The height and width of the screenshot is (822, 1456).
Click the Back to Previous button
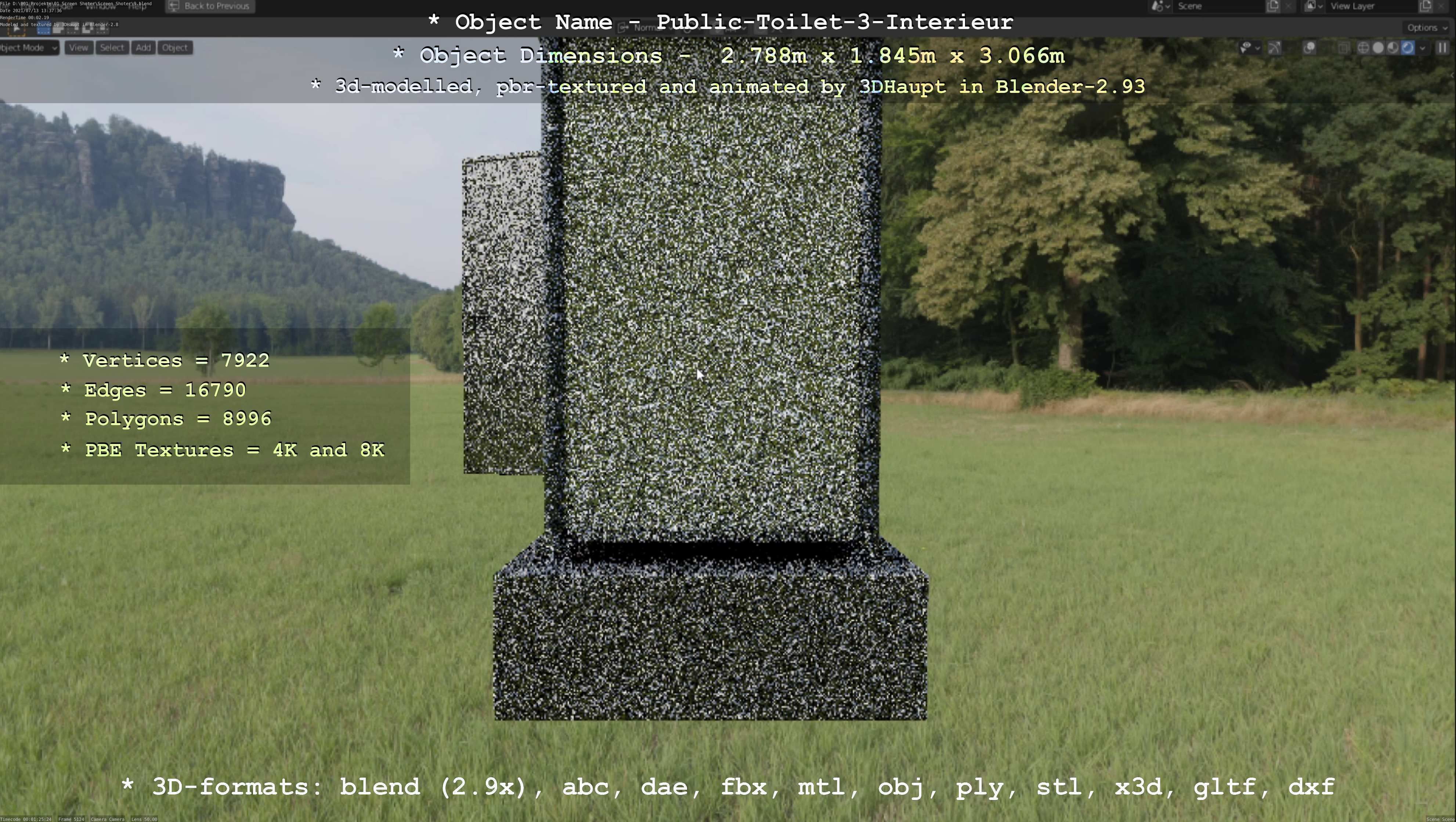[210, 6]
